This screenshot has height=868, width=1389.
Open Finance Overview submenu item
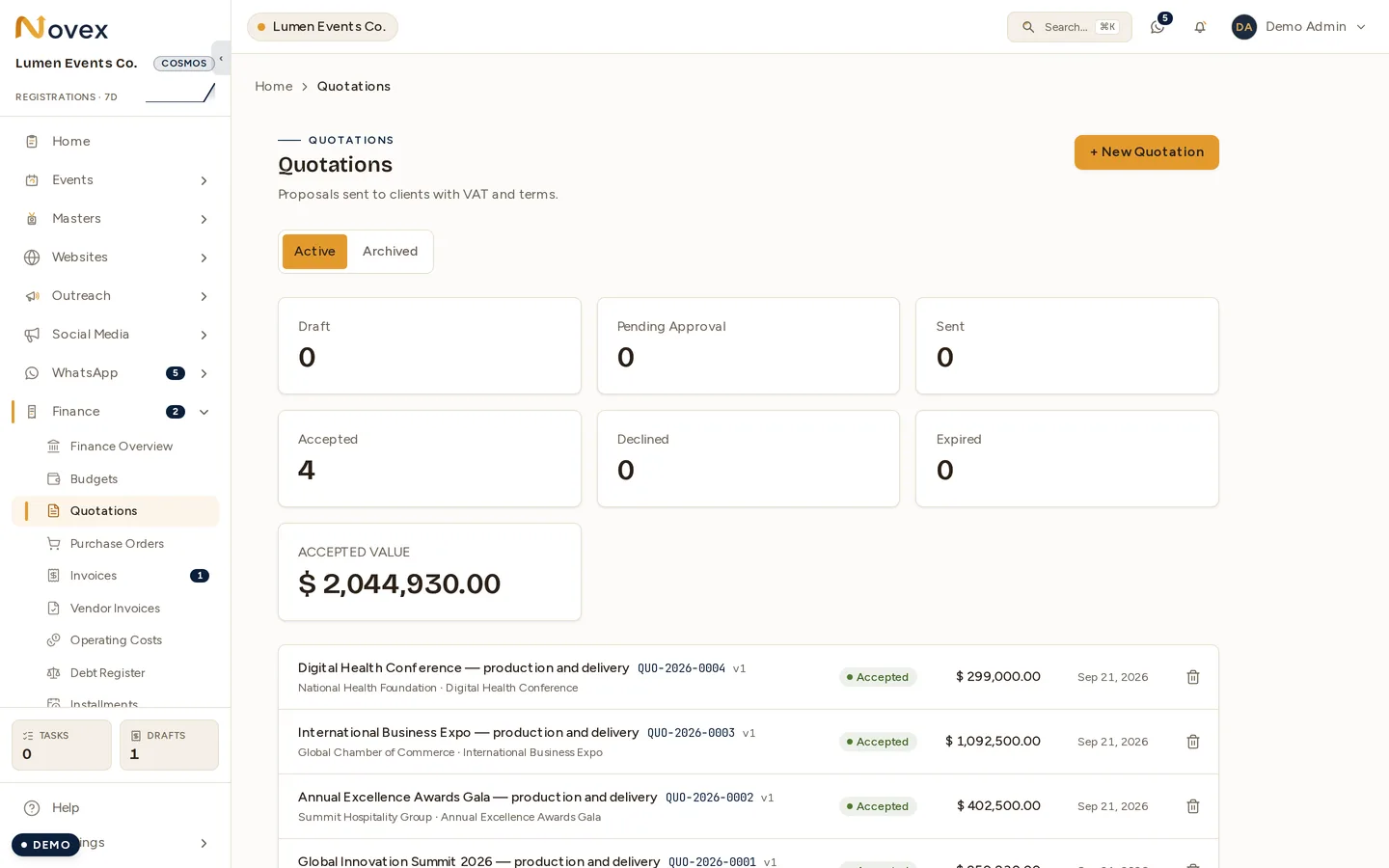tap(115, 447)
